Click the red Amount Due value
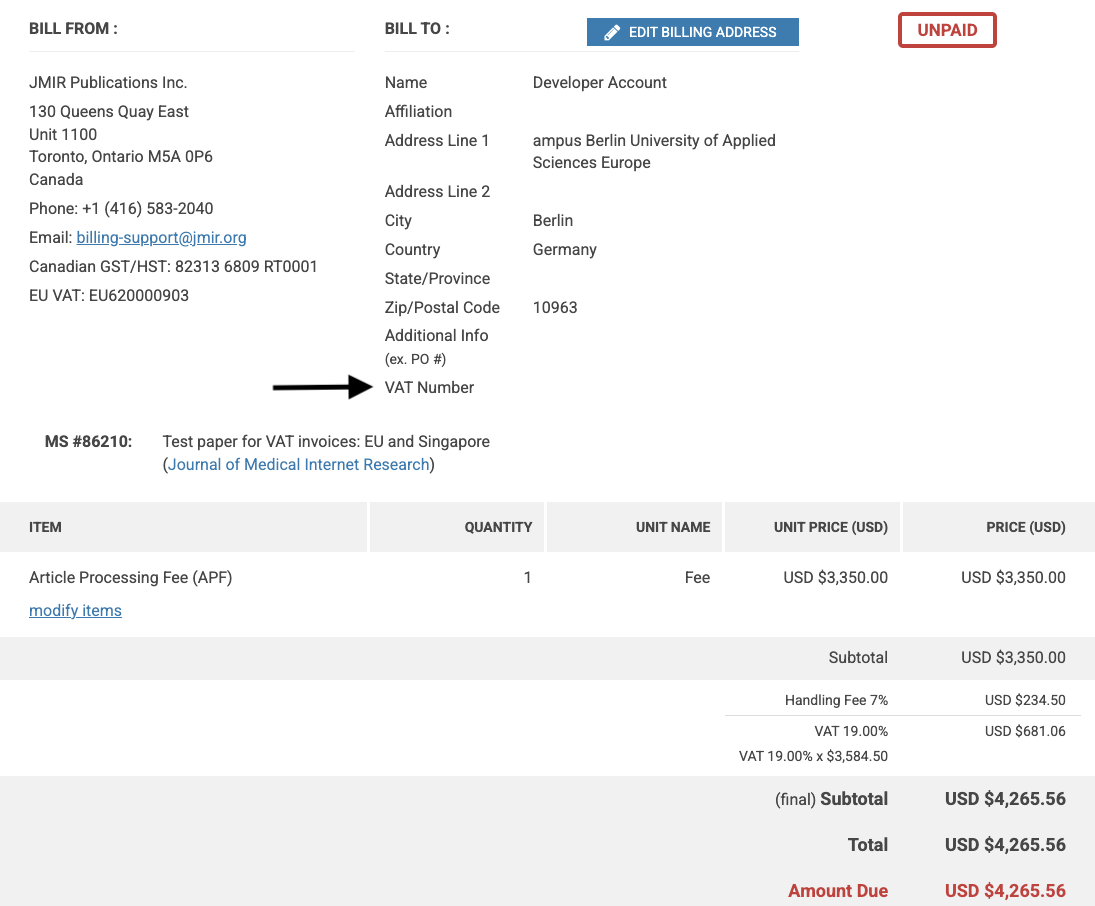The image size is (1095, 906). [1004, 891]
